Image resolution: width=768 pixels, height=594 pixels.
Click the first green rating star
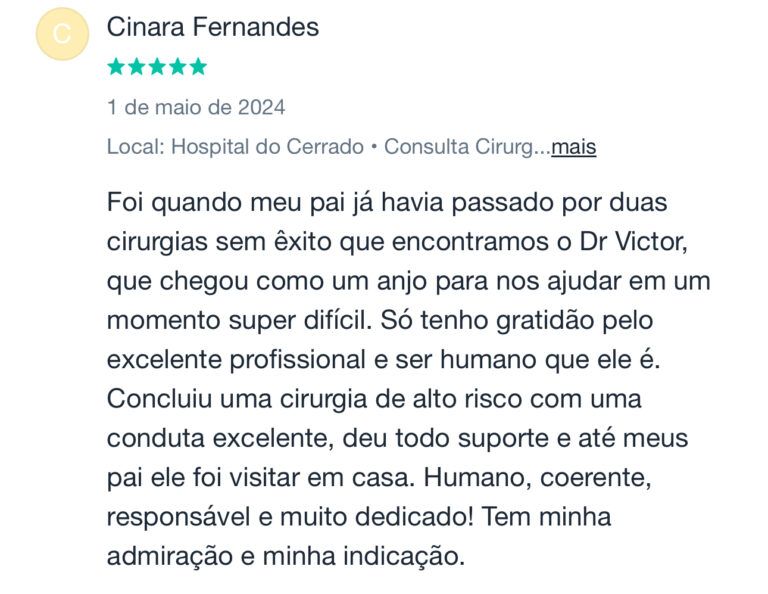(x=116, y=66)
